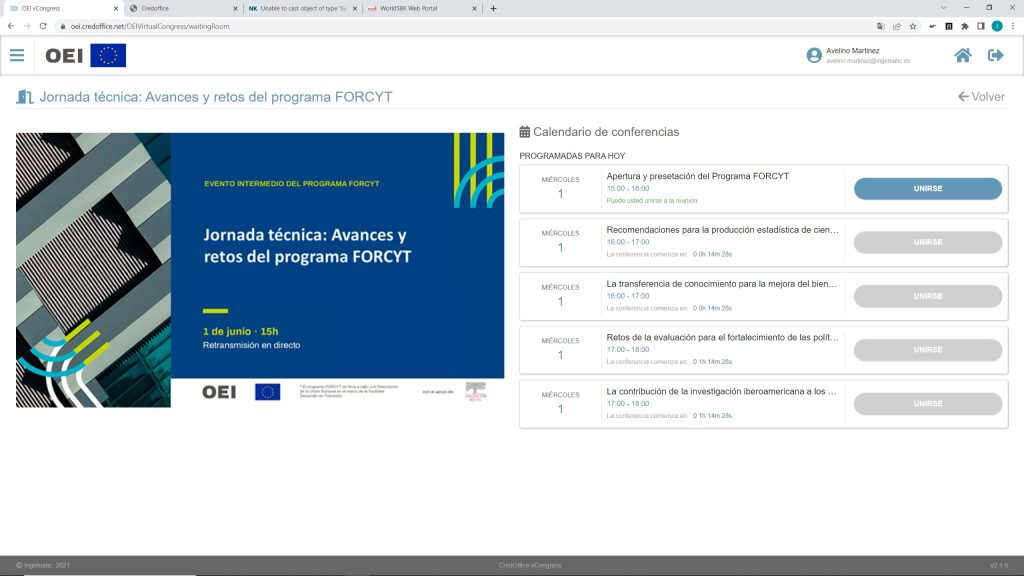Screen dimensions: 1024x576
Task: Open the browser extensions puzzle icon
Action: (965, 26)
